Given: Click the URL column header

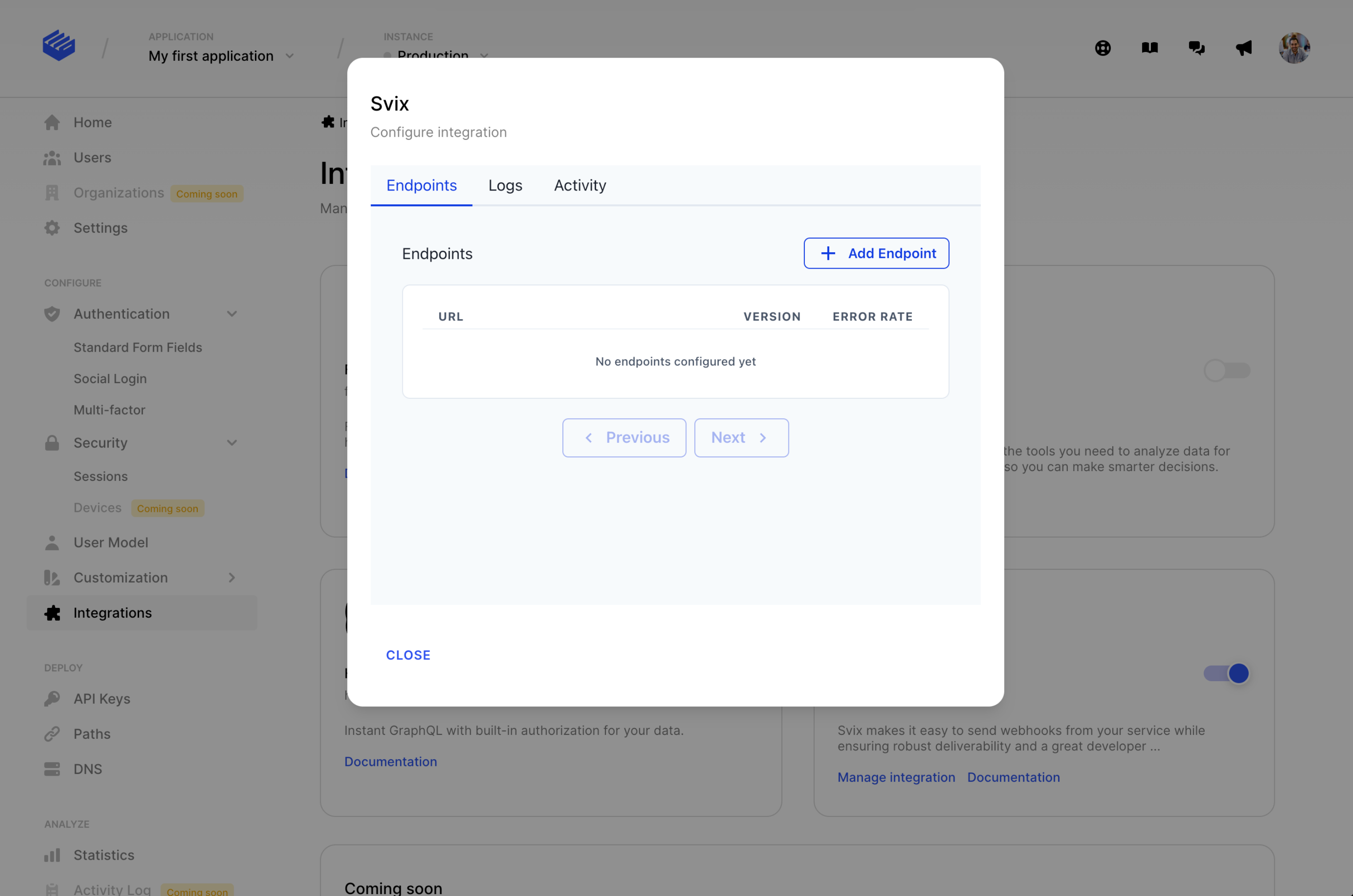Looking at the screenshot, I should click(450, 317).
